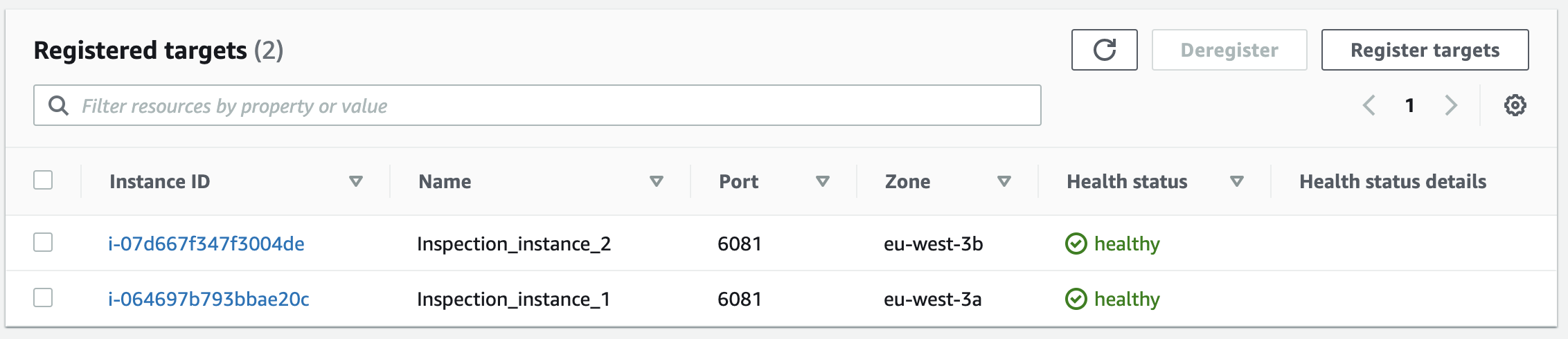Viewport: 1568px width, 339px height.
Task: Sort by Name column arrow
Action: [x=657, y=181]
